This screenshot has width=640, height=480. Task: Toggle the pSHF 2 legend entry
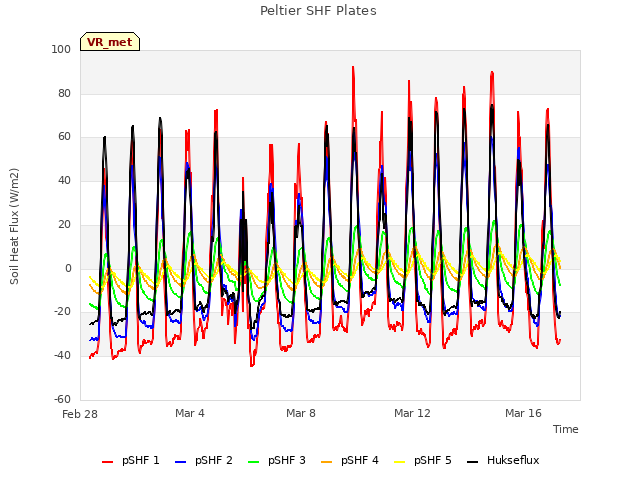(x=204, y=460)
